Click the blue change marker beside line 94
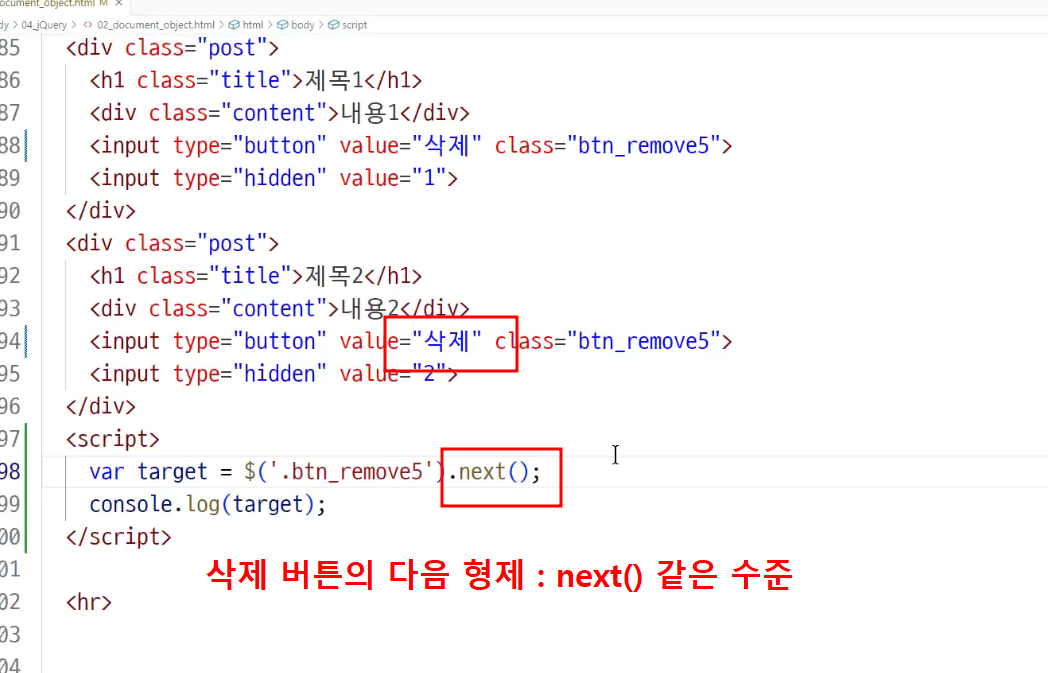 [26, 342]
